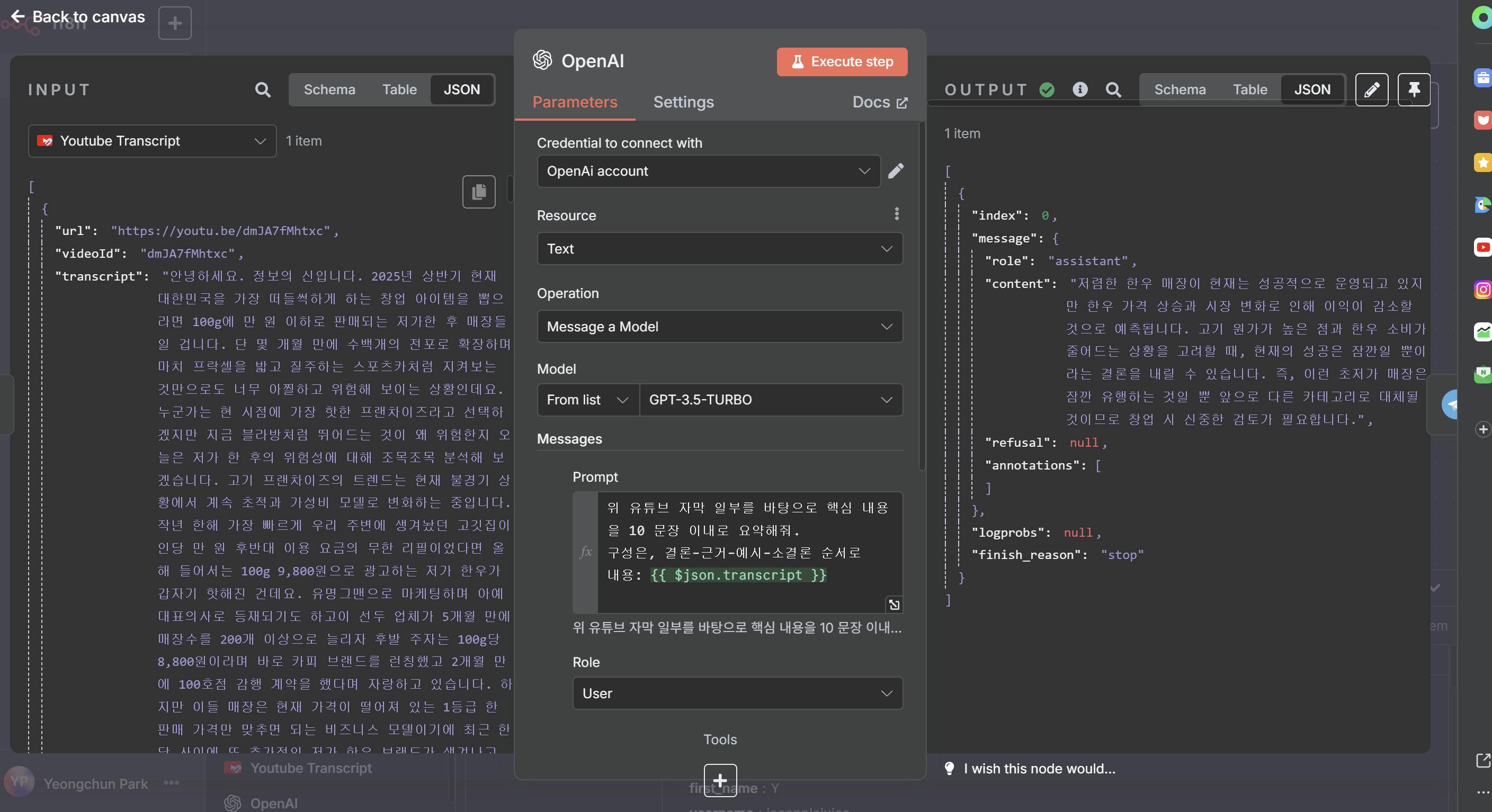
Task: Open the Resource three-dot options menu
Action: point(897,214)
